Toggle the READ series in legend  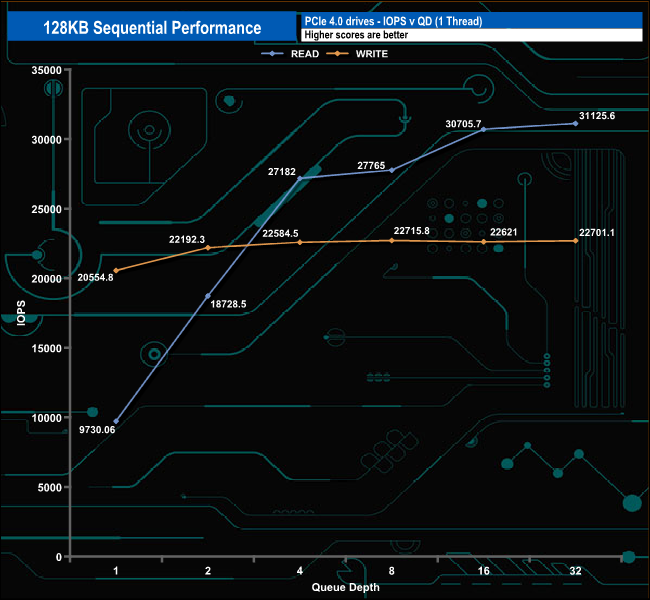[x=298, y=54]
